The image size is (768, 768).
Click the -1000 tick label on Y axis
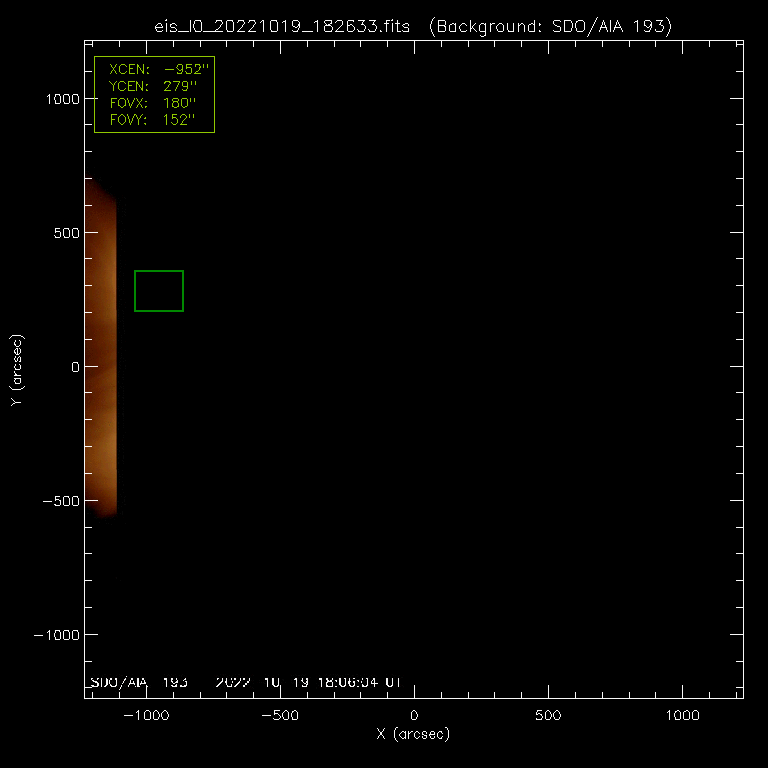click(57, 635)
